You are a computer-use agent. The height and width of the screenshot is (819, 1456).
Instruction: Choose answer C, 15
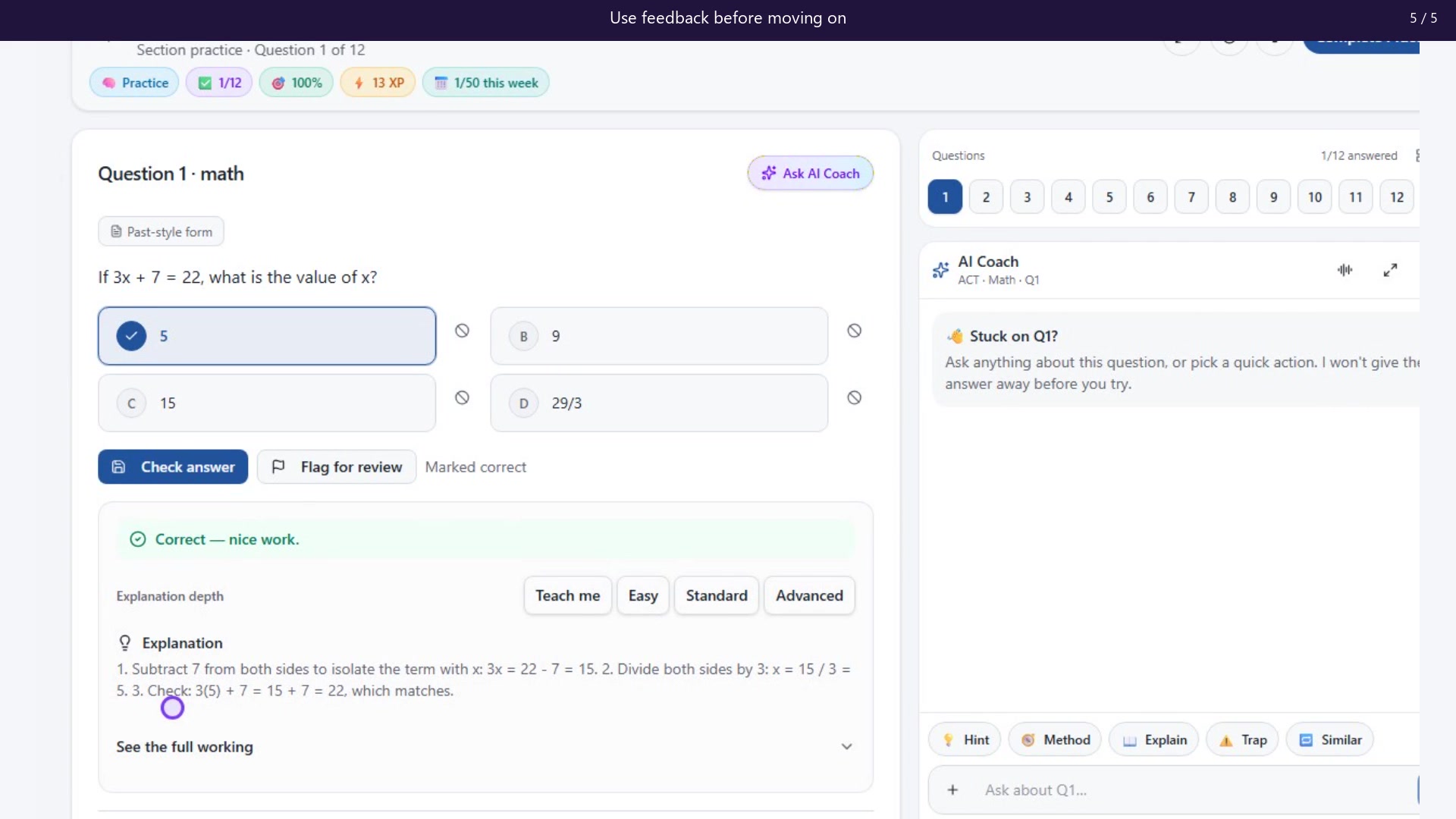[x=267, y=403]
